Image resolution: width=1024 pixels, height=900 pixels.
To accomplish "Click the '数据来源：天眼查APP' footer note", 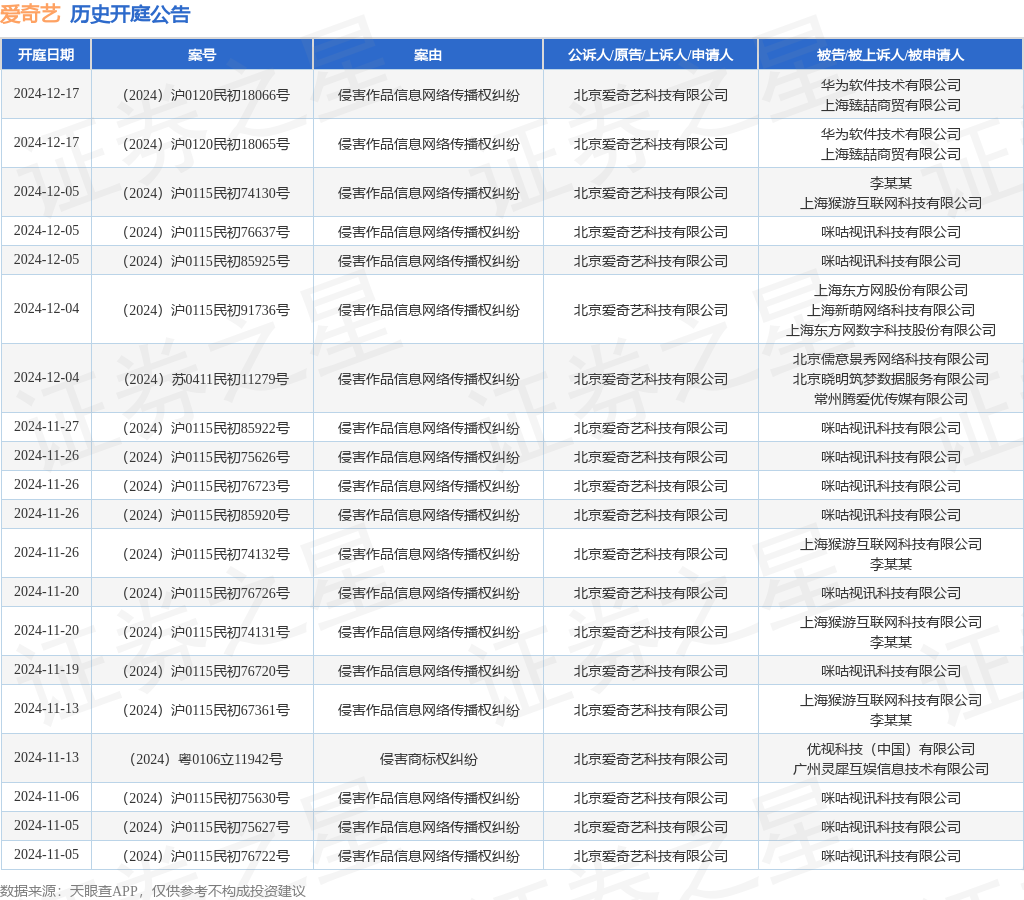I will click(69, 891).
